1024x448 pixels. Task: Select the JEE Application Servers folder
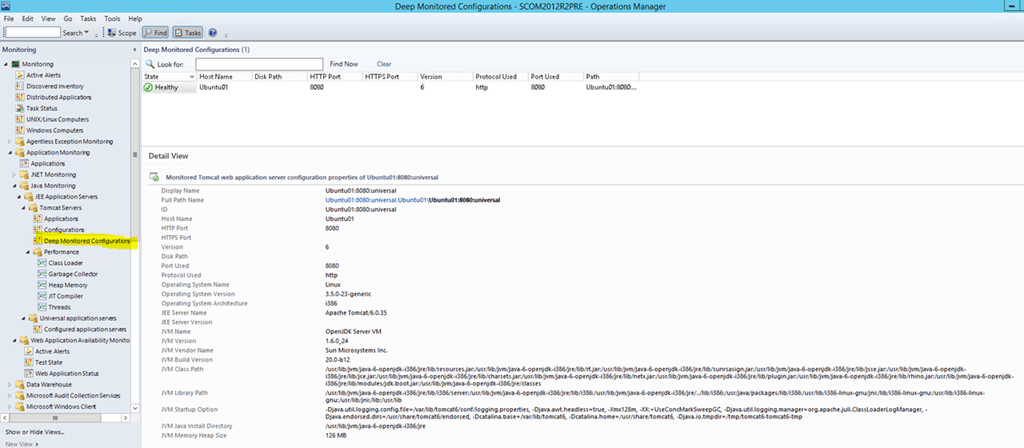(x=66, y=197)
